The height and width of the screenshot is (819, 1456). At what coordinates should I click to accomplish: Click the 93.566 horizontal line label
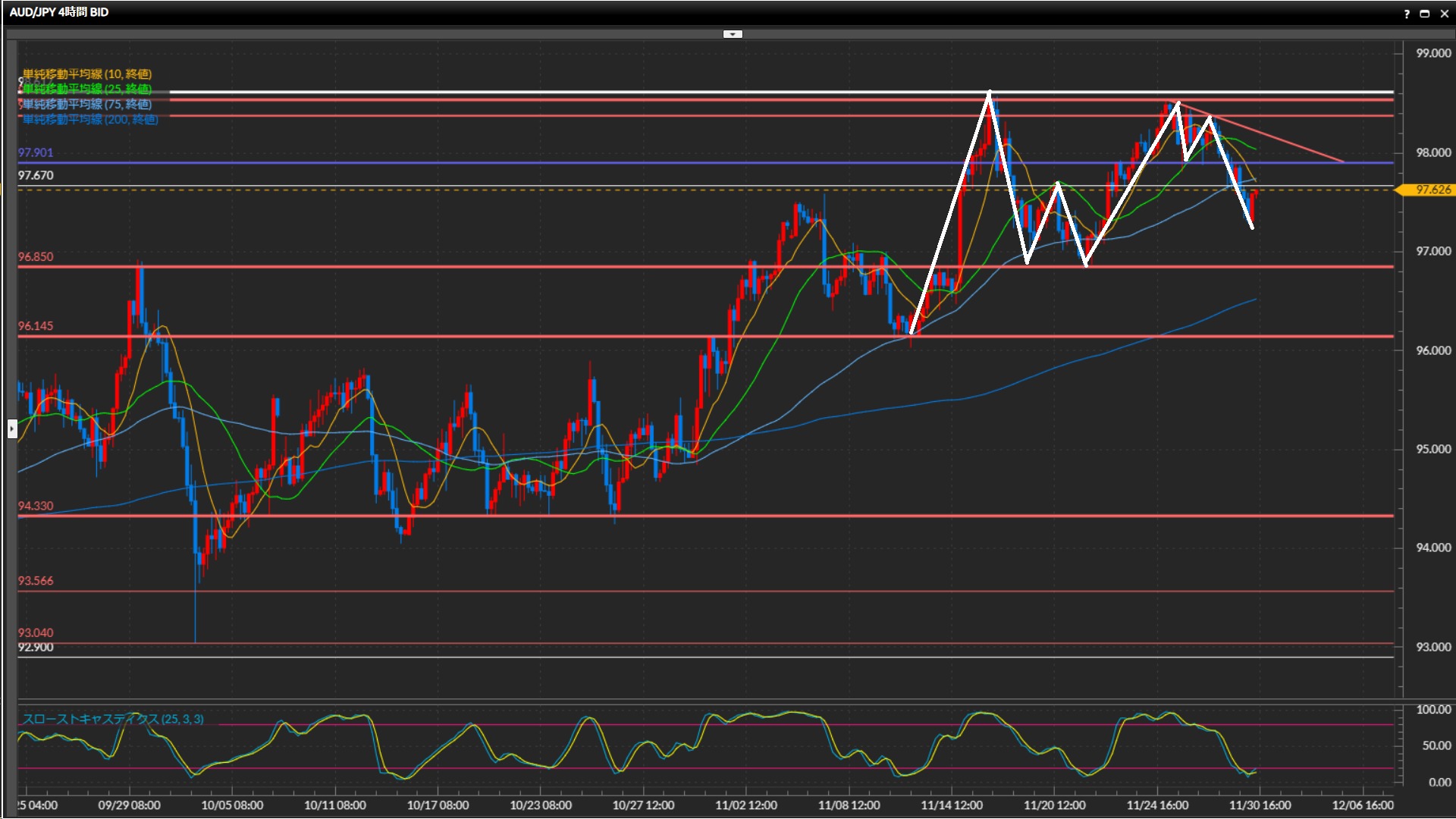36,581
